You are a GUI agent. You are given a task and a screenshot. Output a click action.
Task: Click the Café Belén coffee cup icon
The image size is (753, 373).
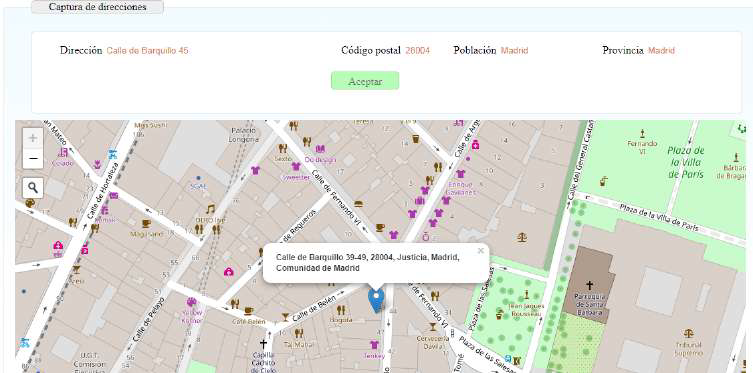(x=249, y=311)
